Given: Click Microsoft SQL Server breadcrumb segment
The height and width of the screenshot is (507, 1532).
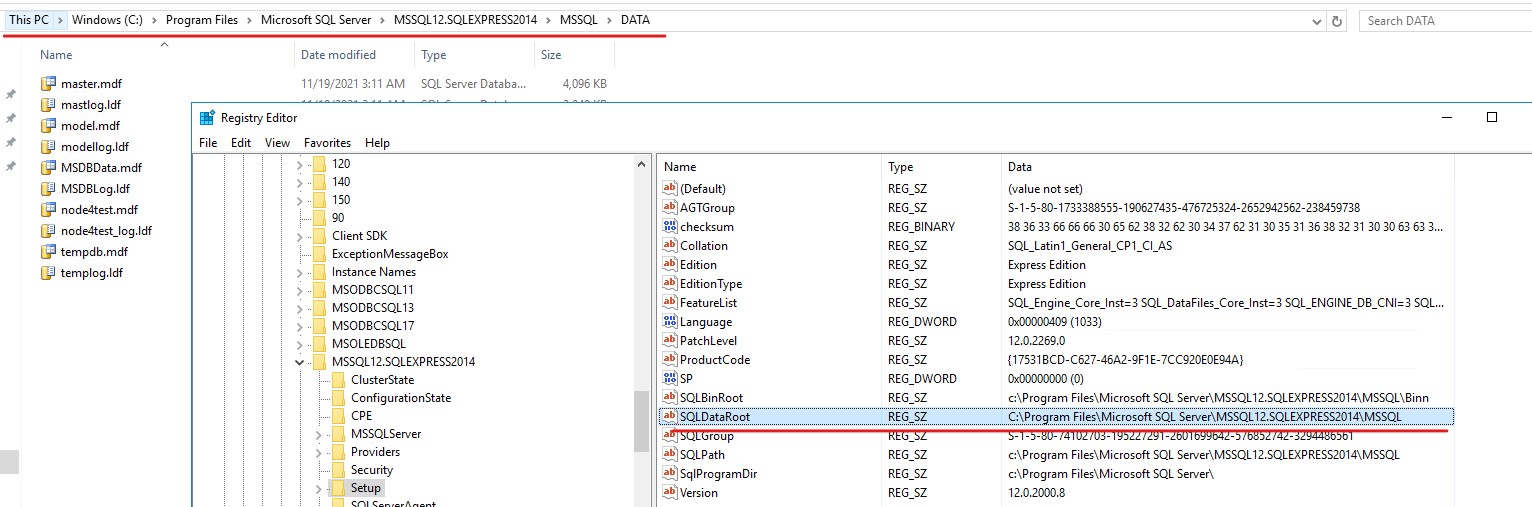Looking at the screenshot, I should click(315, 21).
